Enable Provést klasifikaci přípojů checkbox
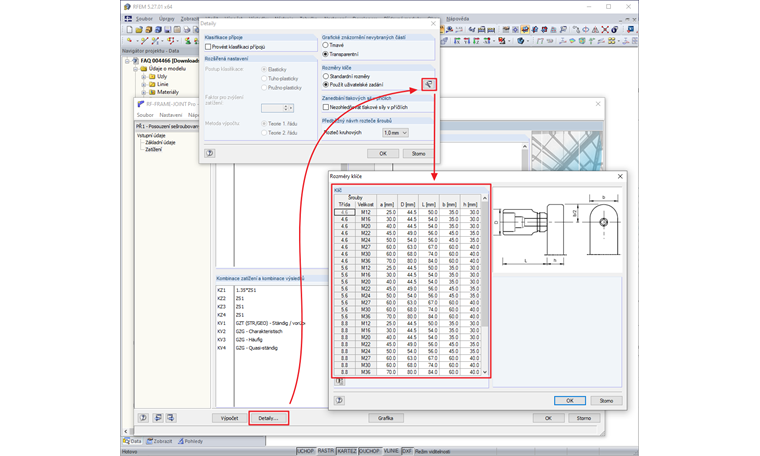Viewport: 760px width, 456px height. (208, 47)
